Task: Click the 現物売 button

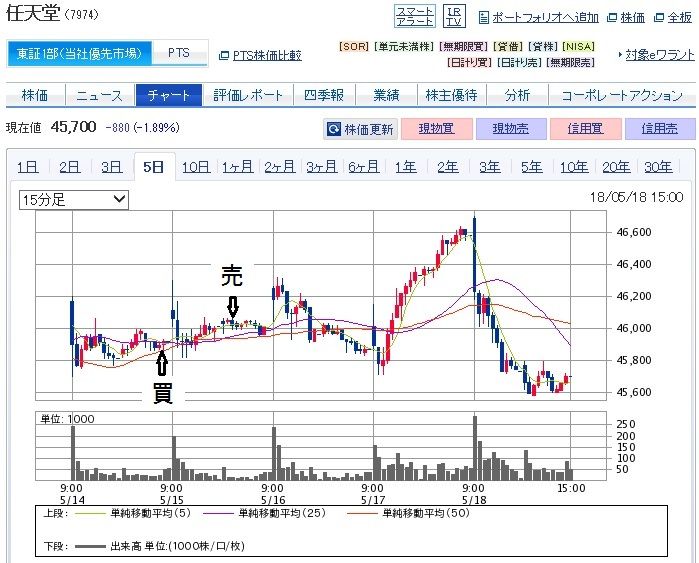Action: (511, 129)
